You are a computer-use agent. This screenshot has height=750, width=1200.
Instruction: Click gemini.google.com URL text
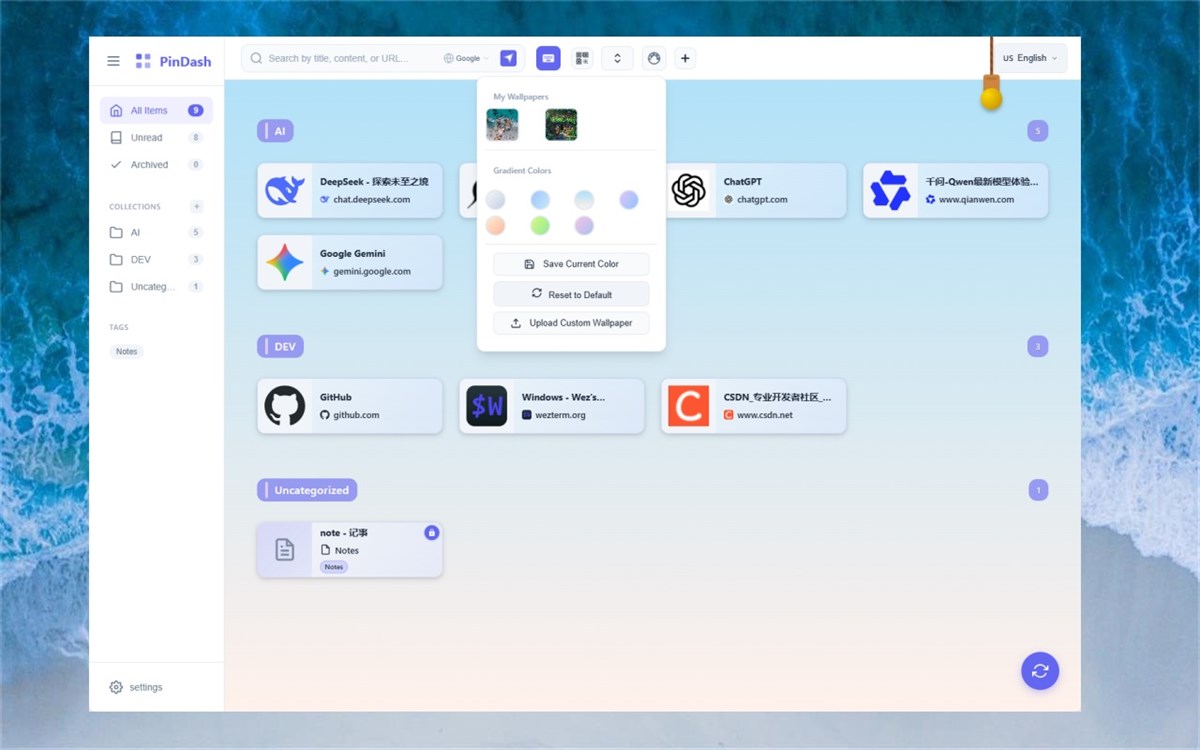[x=372, y=271]
